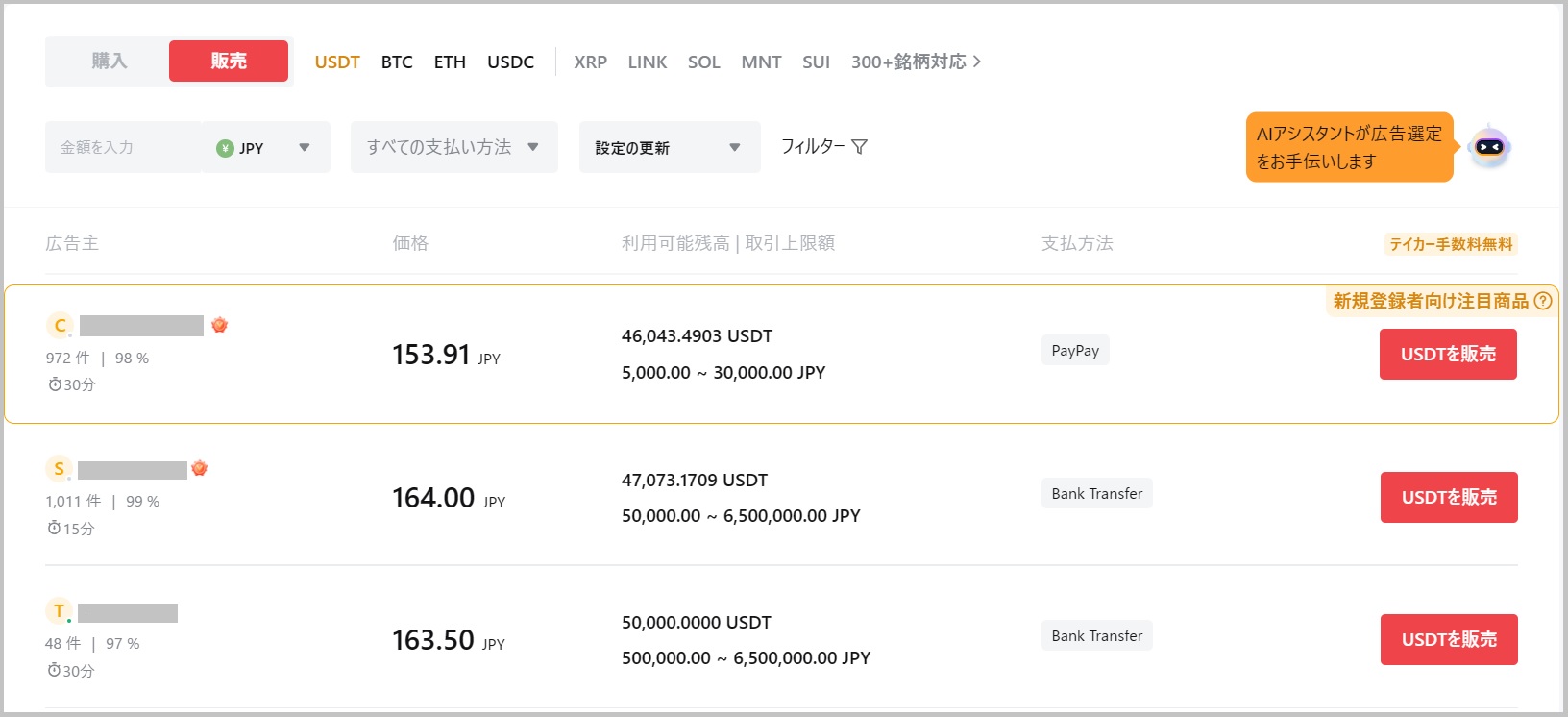This screenshot has height=717, width=1568.
Task: Click the yellow avatar of advertiser C
Action: (60, 325)
